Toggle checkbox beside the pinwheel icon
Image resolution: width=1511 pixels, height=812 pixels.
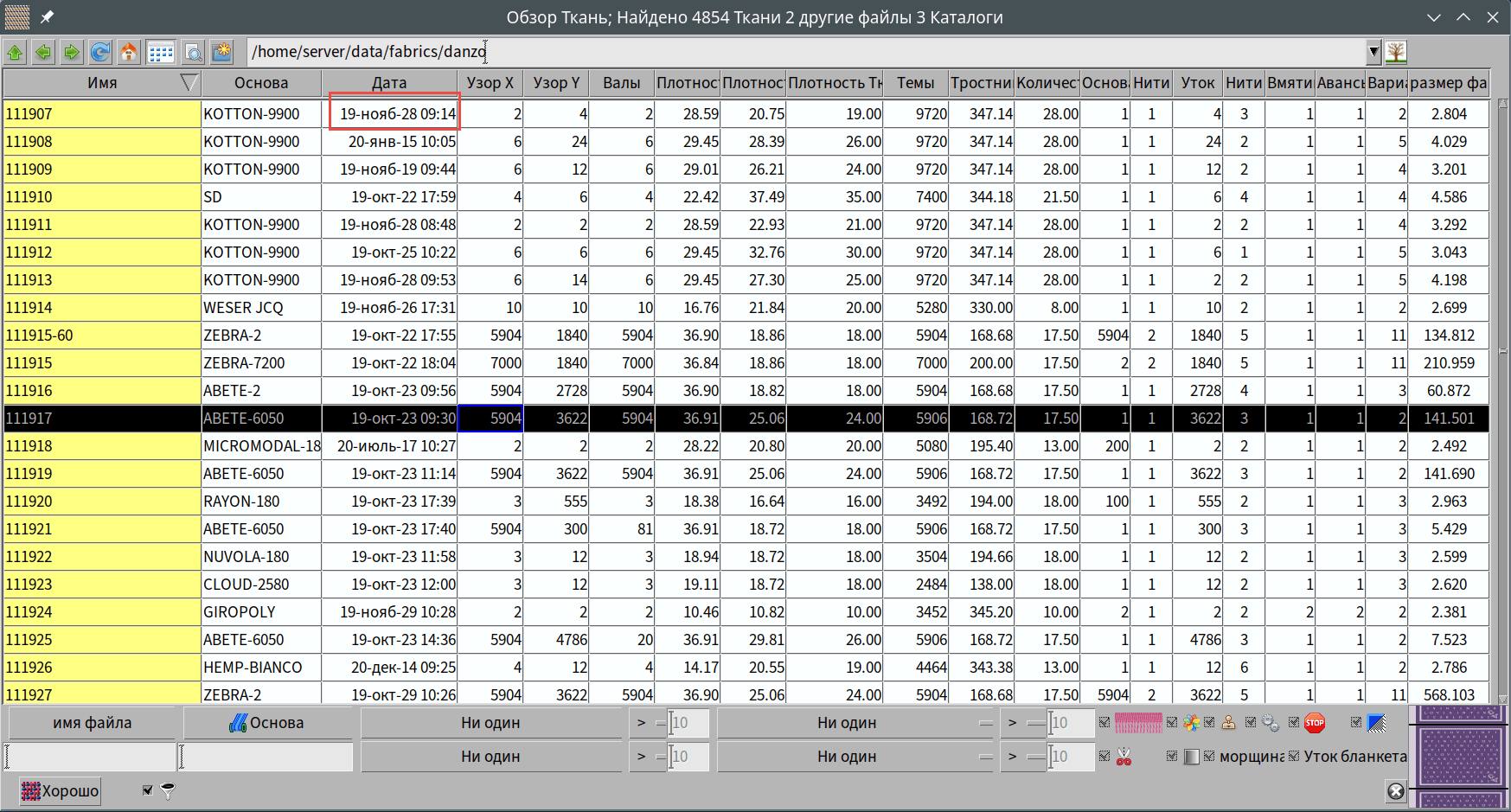click(x=1172, y=722)
